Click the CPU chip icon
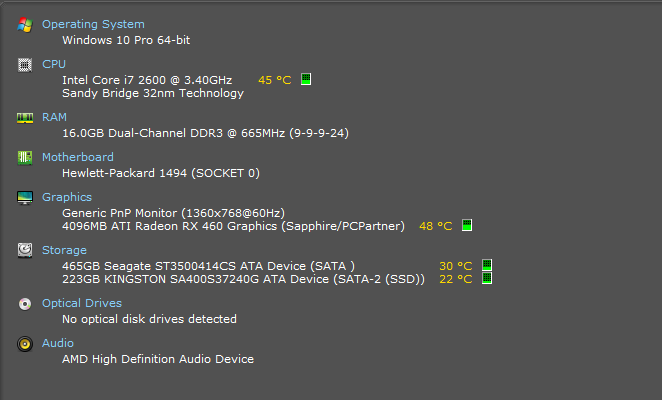Viewport: 662px width, 400px height. click(25, 64)
